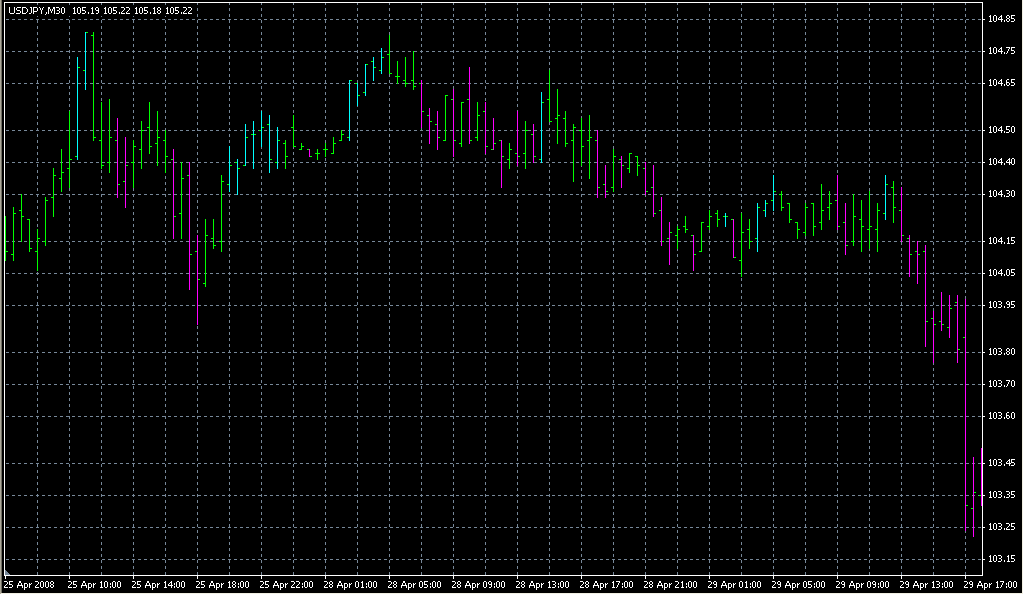
Task: Click the 104.85 price scale label
Action: click(1002, 19)
